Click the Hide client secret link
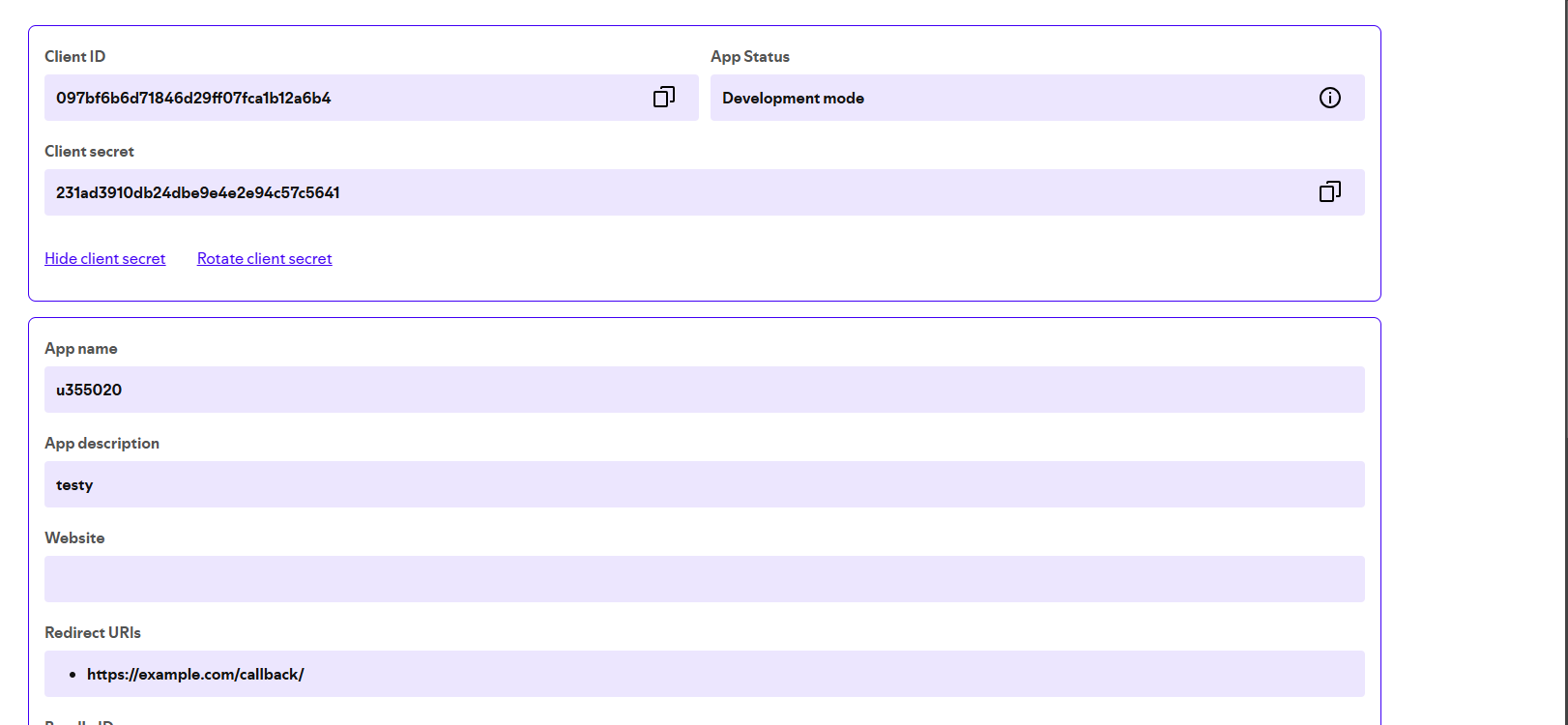Screen dimensions: 1568x725 tap(105, 258)
